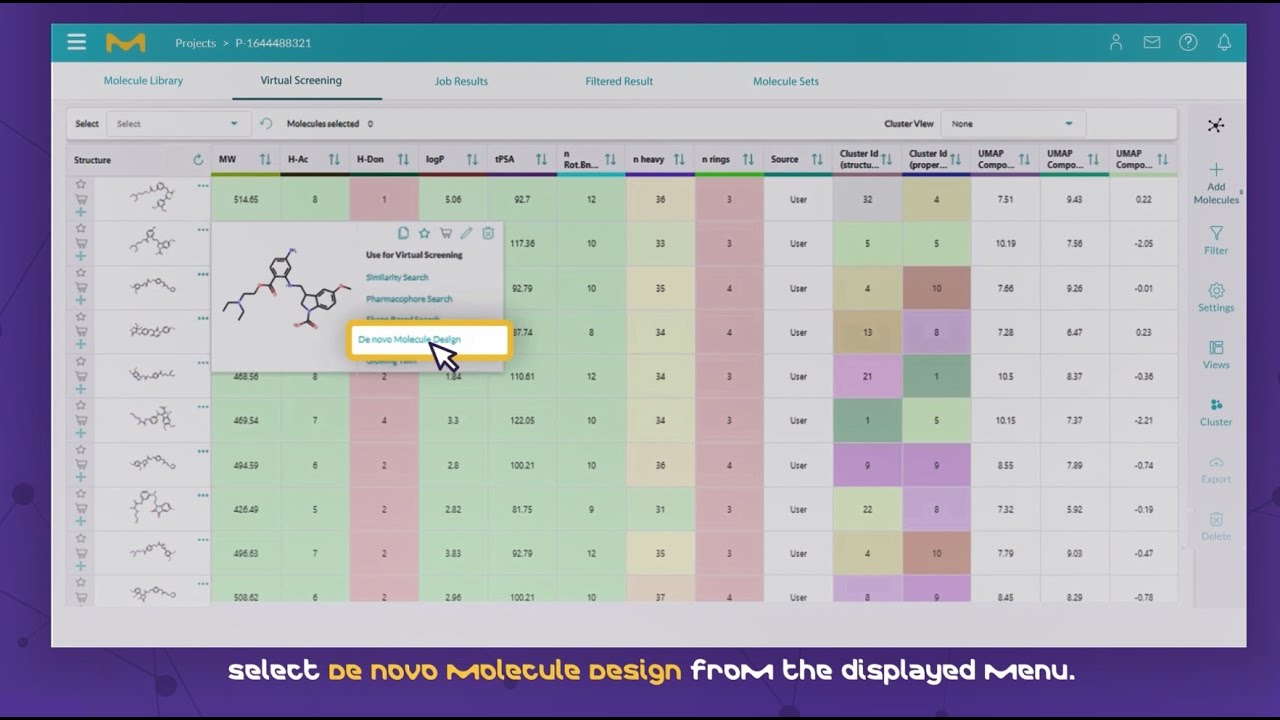Star the molecule with MW 496.63
1280x720 pixels.
pos(81,538)
